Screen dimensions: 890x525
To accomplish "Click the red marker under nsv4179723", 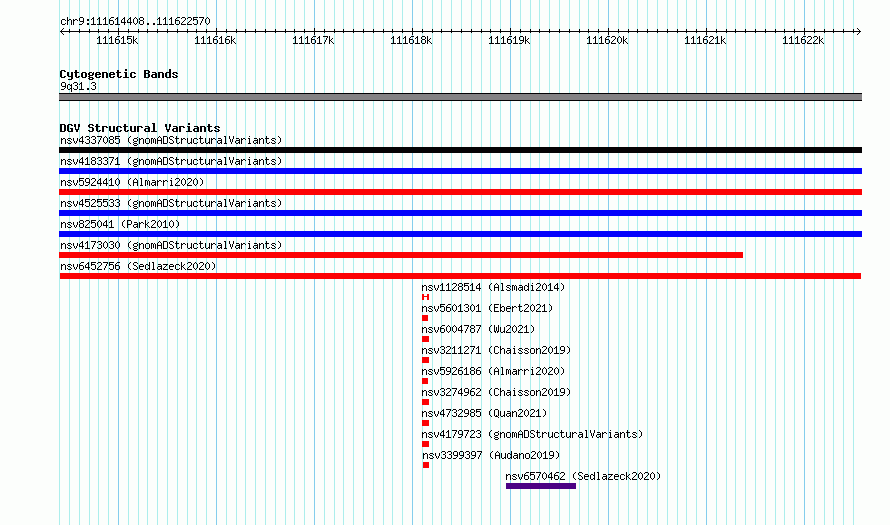I will click(426, 444).
